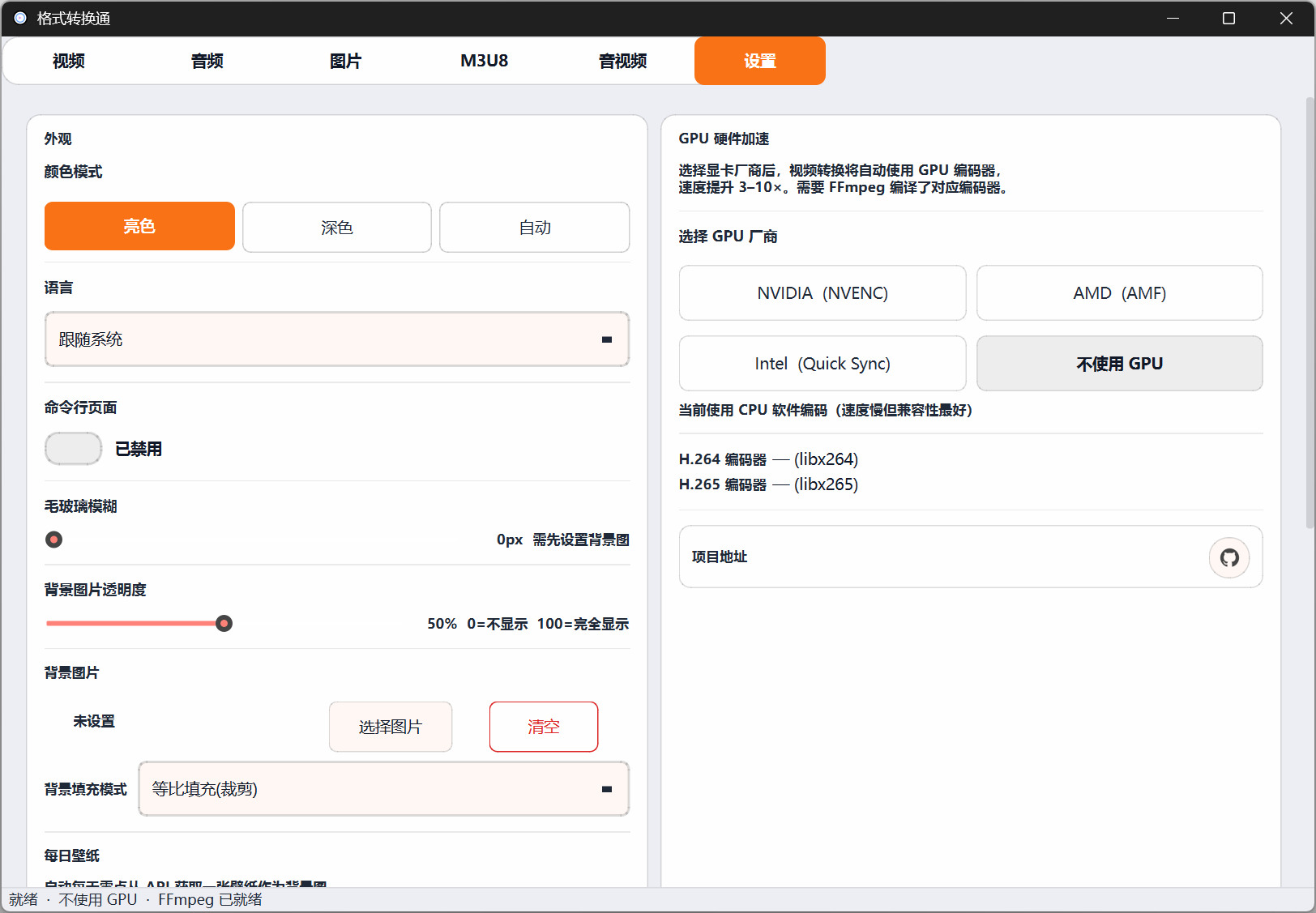This screenshot has height=913, width=1316.
Task: Switch to the 音频 tab
Action: 207,61
